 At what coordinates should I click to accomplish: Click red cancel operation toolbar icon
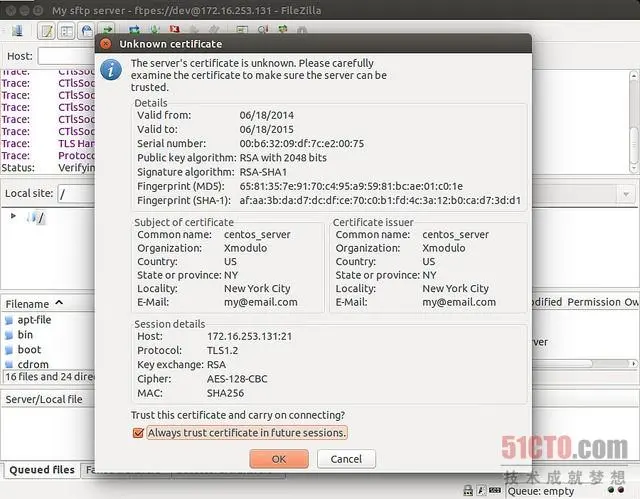(175, 29)
